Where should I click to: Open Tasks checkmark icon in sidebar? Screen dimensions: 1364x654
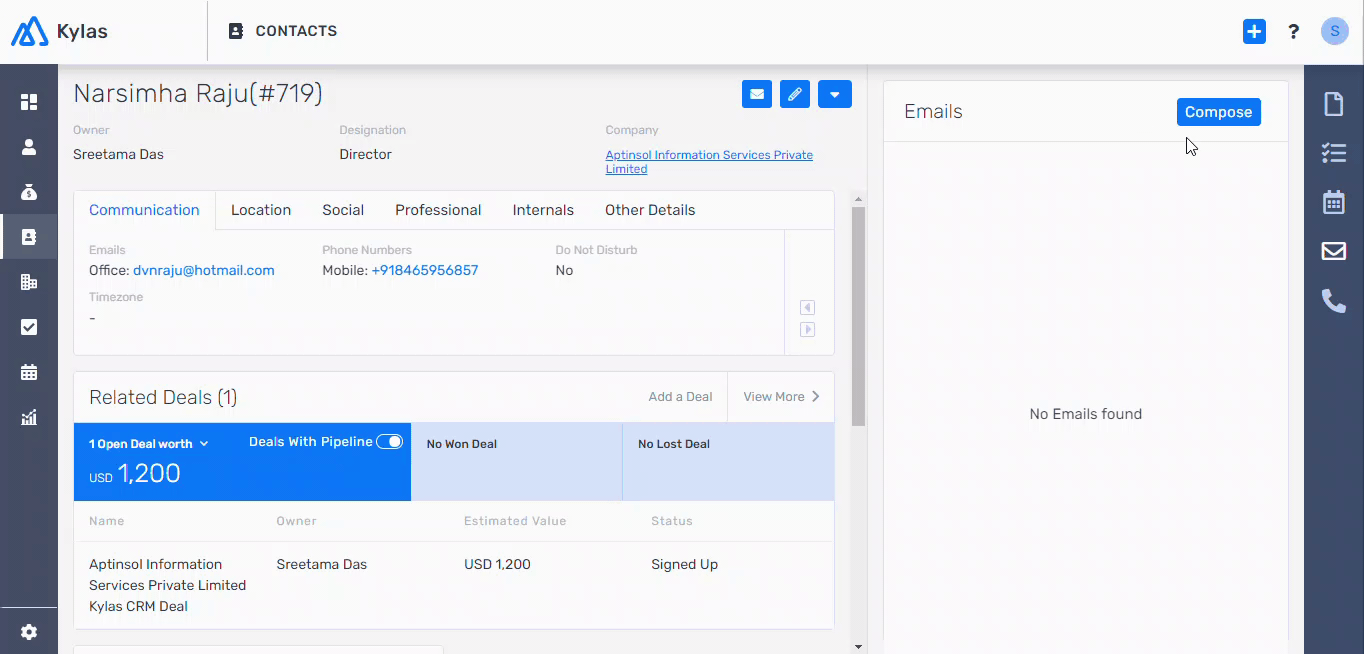(x=29, y=327)
